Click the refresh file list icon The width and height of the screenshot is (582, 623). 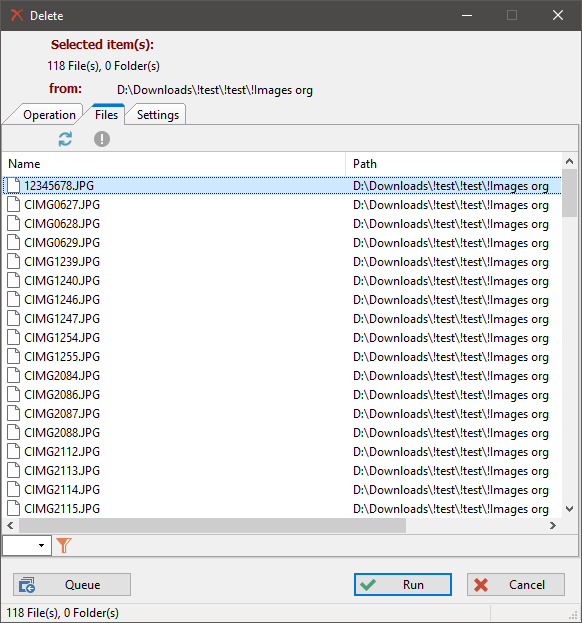pos(65,139)
